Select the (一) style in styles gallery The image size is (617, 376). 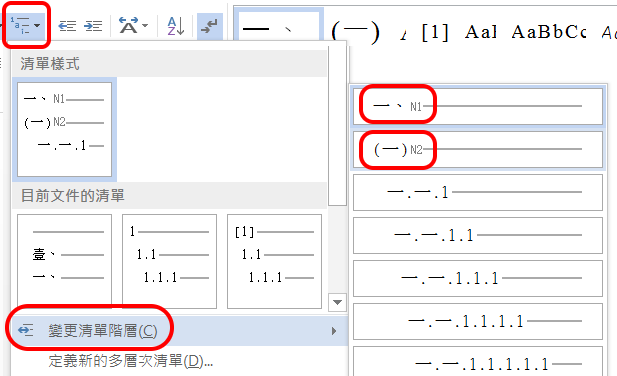(355, 31)
